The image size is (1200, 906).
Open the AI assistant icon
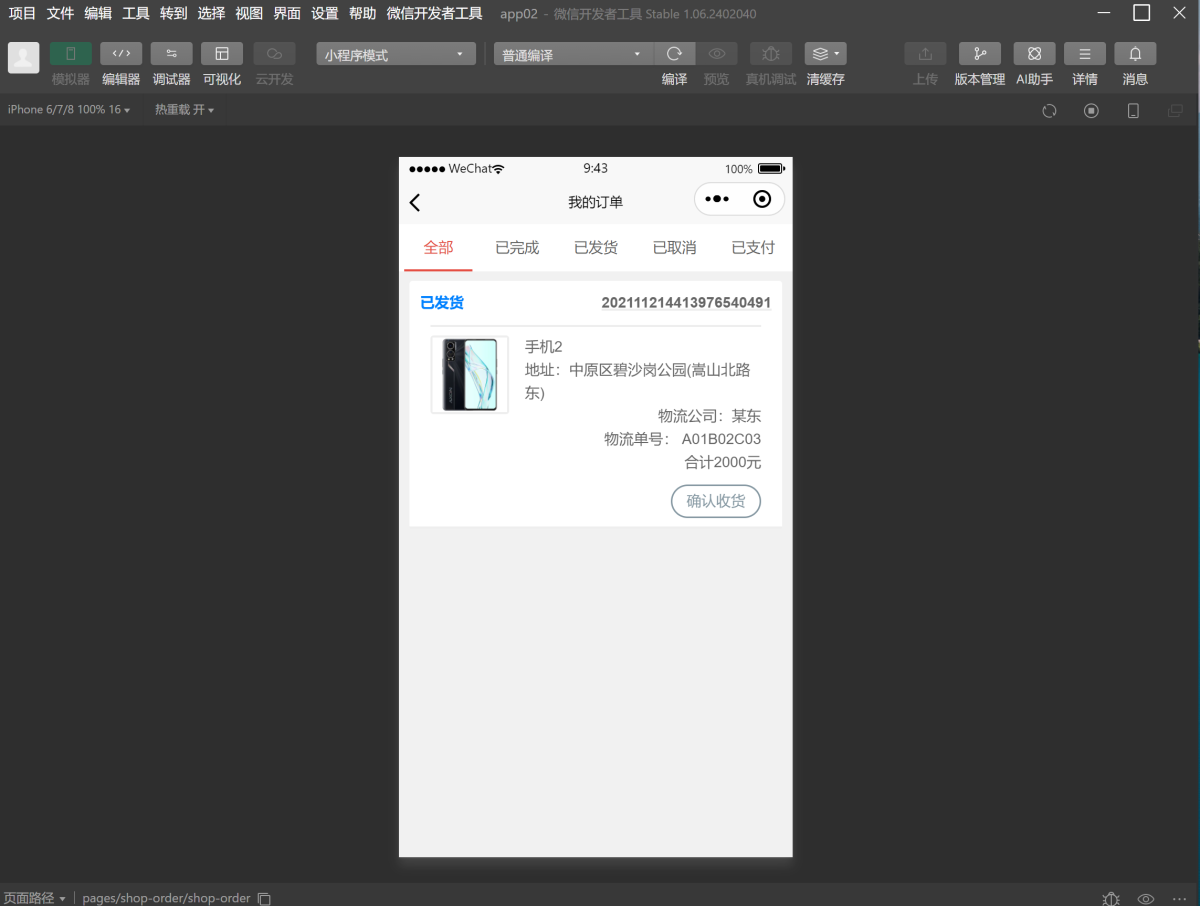(1034, 54)
